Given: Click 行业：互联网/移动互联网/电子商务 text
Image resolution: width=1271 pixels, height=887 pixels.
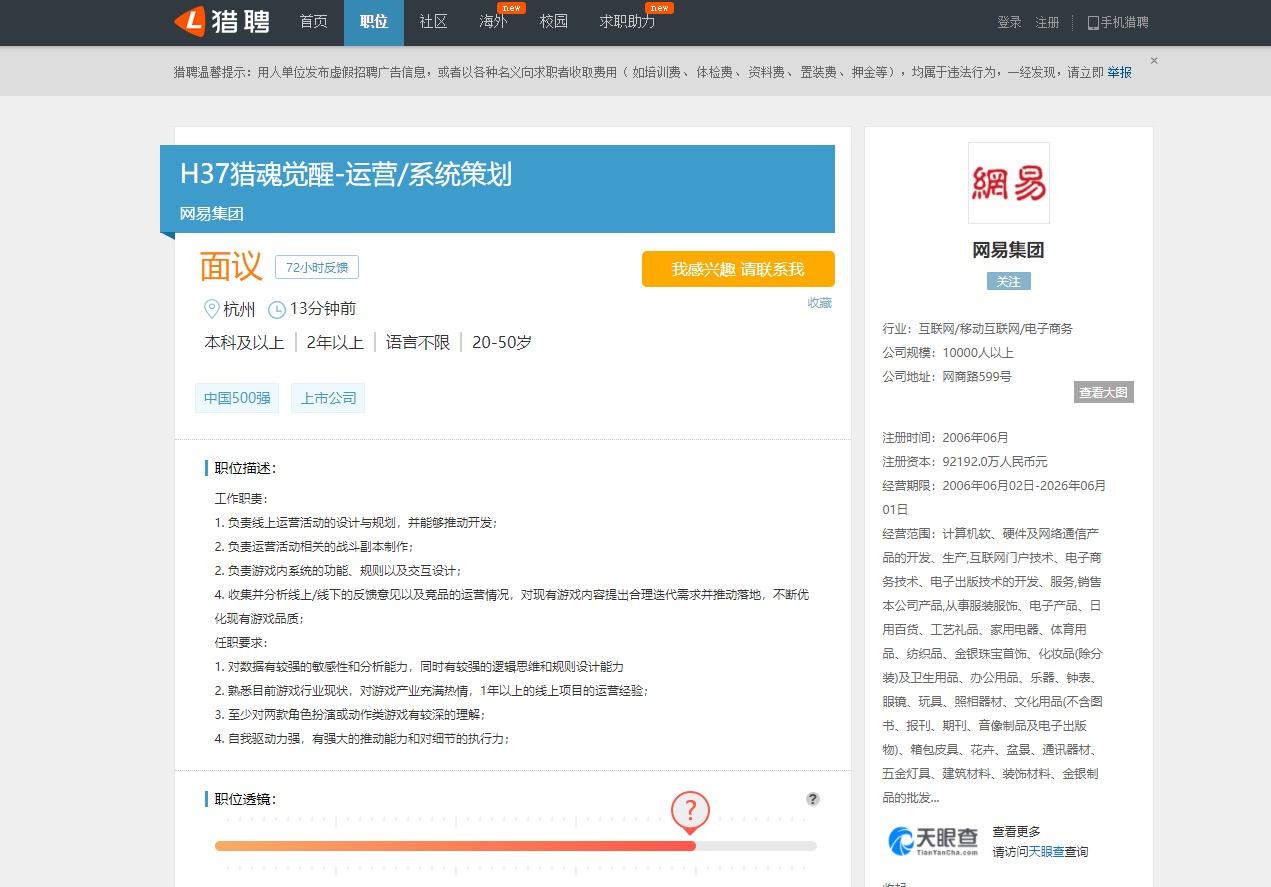Looking at the screenshot, I should point(978,329).
